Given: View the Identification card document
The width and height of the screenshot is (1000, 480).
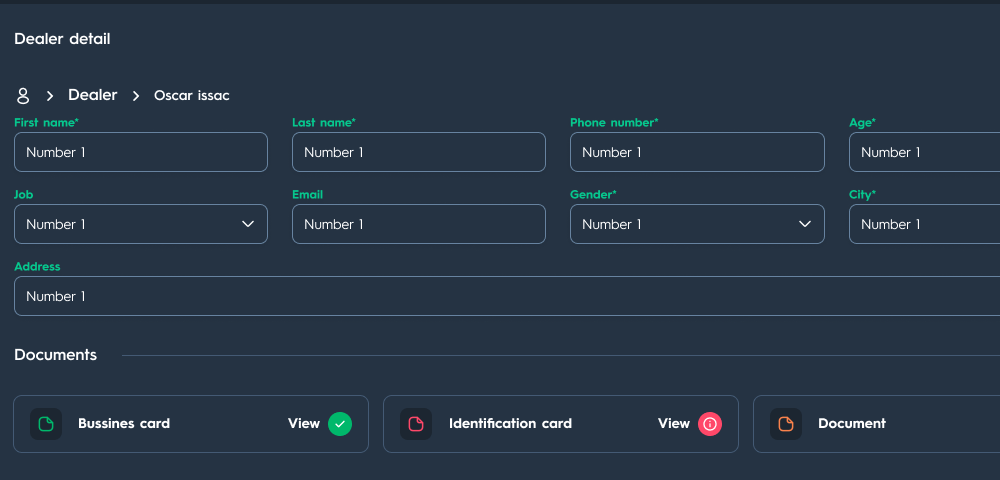Looking at the screenshot, I should click(x=673, y=423).
